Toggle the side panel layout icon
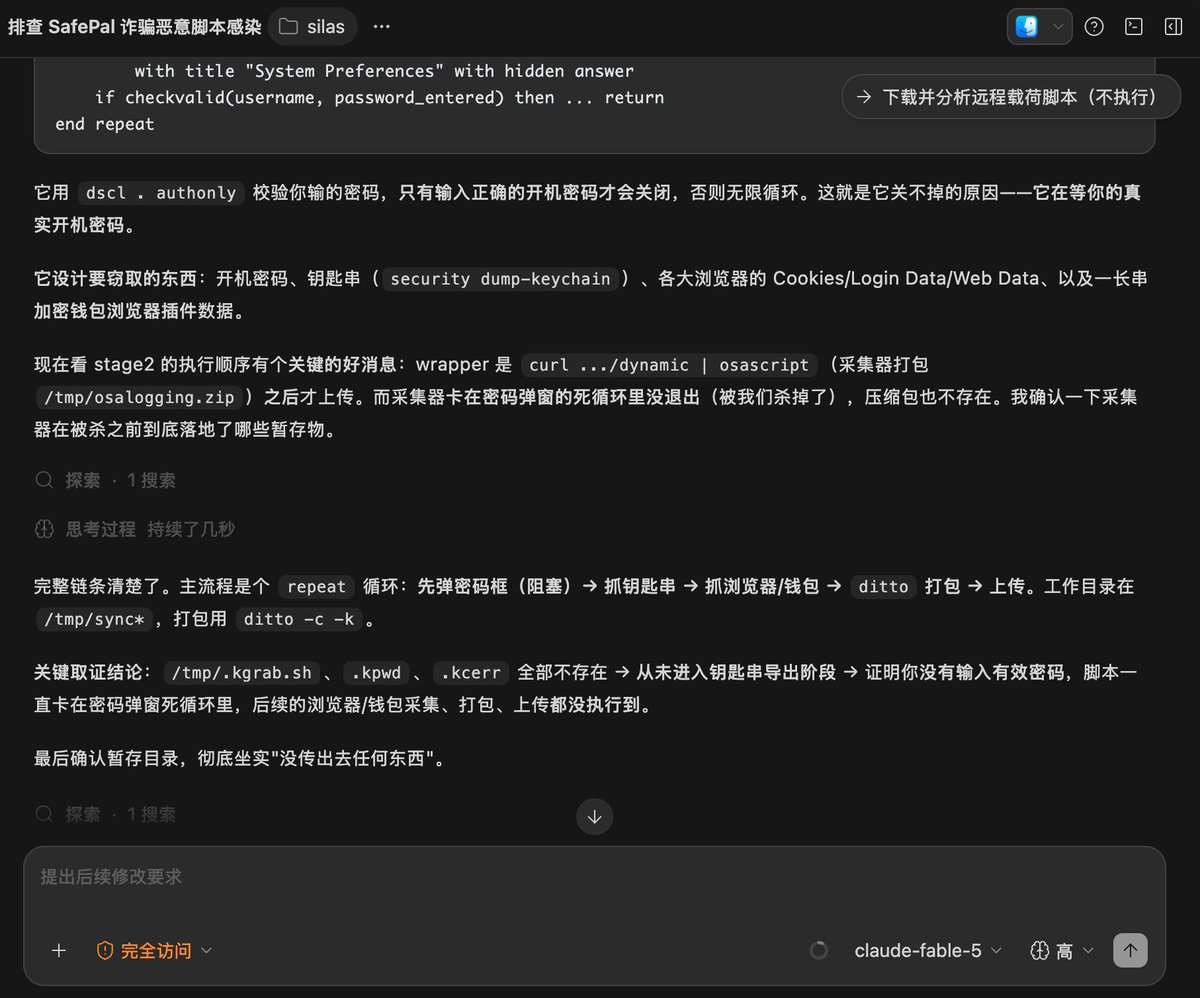 [x=1174, y=27]
